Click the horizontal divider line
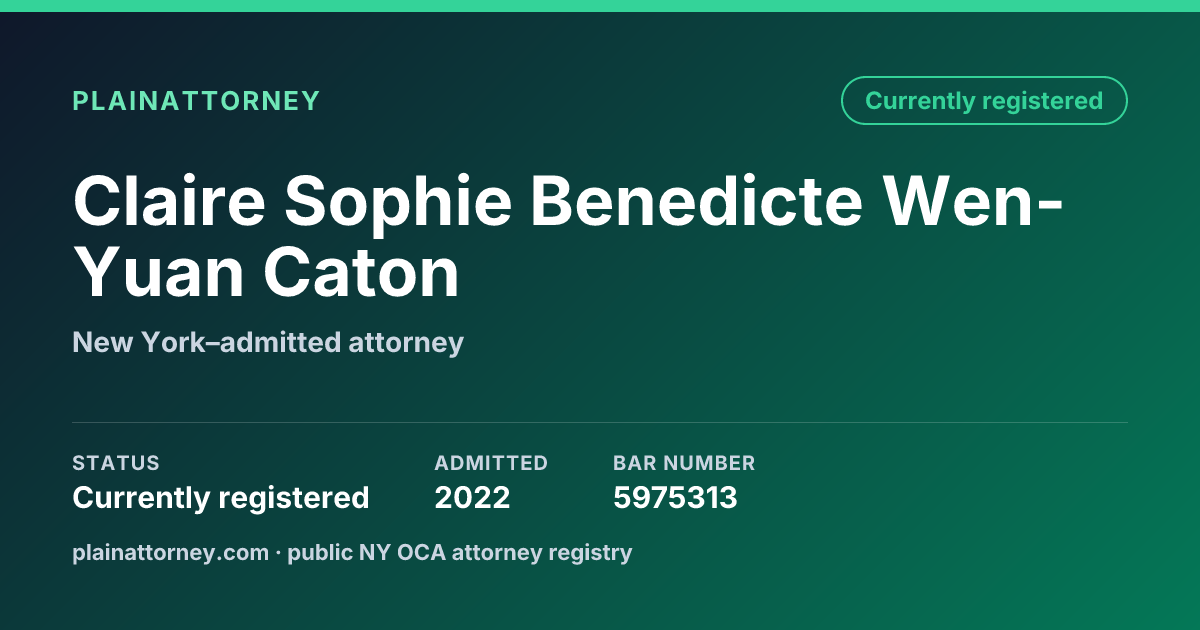The image size is (1200, 630). (600, 422)
